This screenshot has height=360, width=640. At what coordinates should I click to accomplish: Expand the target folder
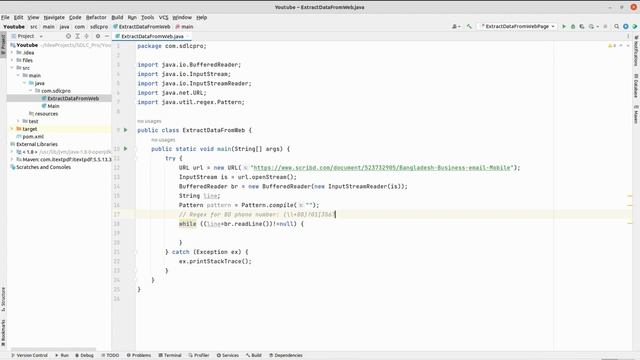[x=12, y=129]
